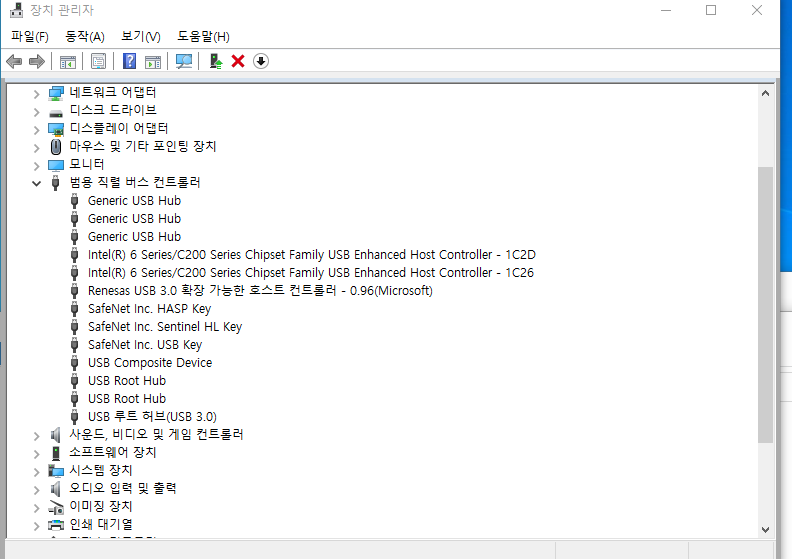Click the red X uninstall device icon
The image size is (792, 559).
click(238, 62)
